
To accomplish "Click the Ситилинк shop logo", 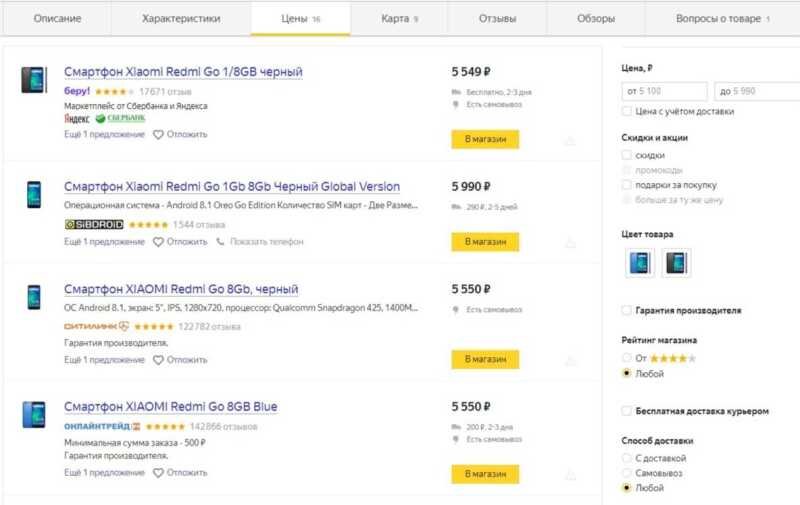I will tap(96, 326).
